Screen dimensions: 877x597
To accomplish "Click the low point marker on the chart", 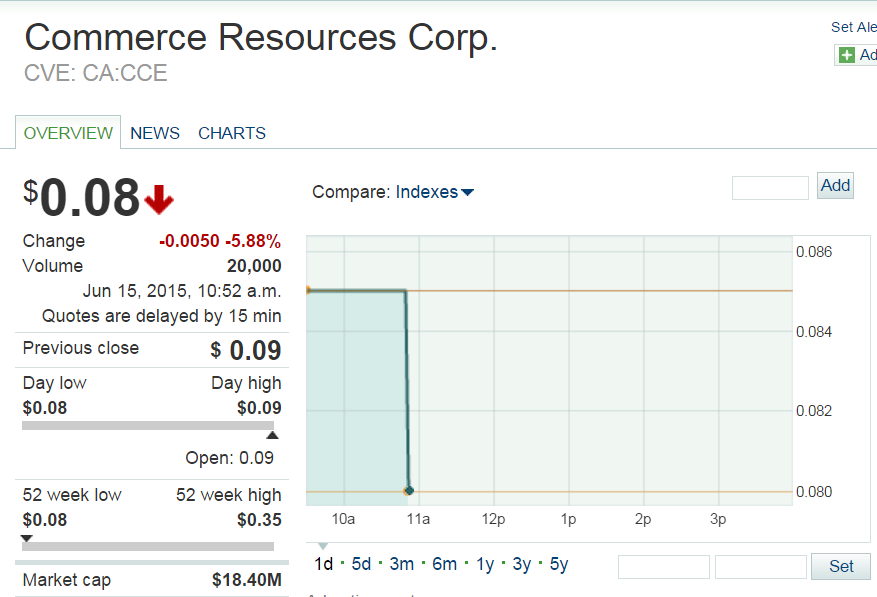I will coord(409,490).
